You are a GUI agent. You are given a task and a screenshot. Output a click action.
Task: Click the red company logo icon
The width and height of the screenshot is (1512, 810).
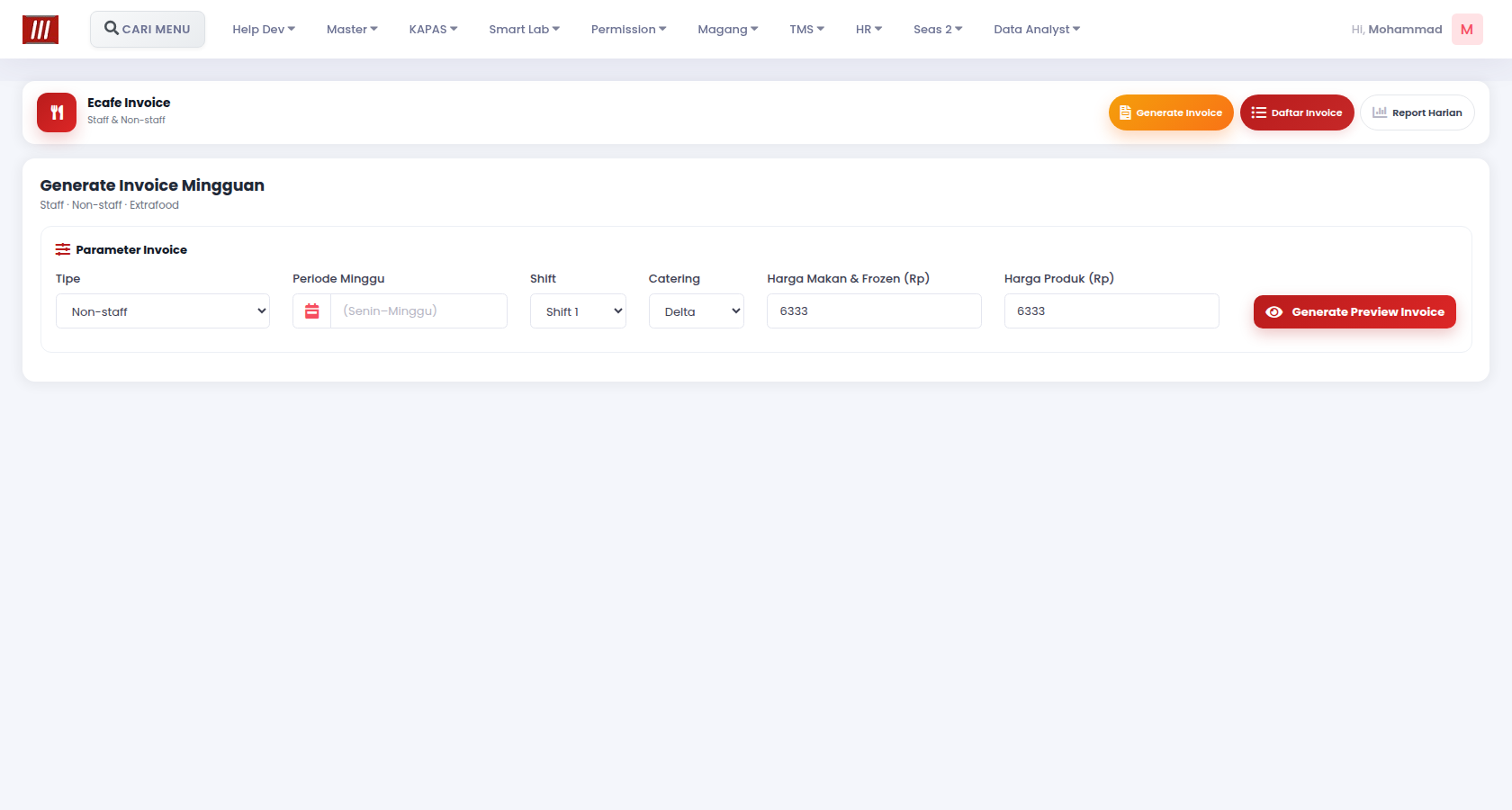(x=40, y=30)
